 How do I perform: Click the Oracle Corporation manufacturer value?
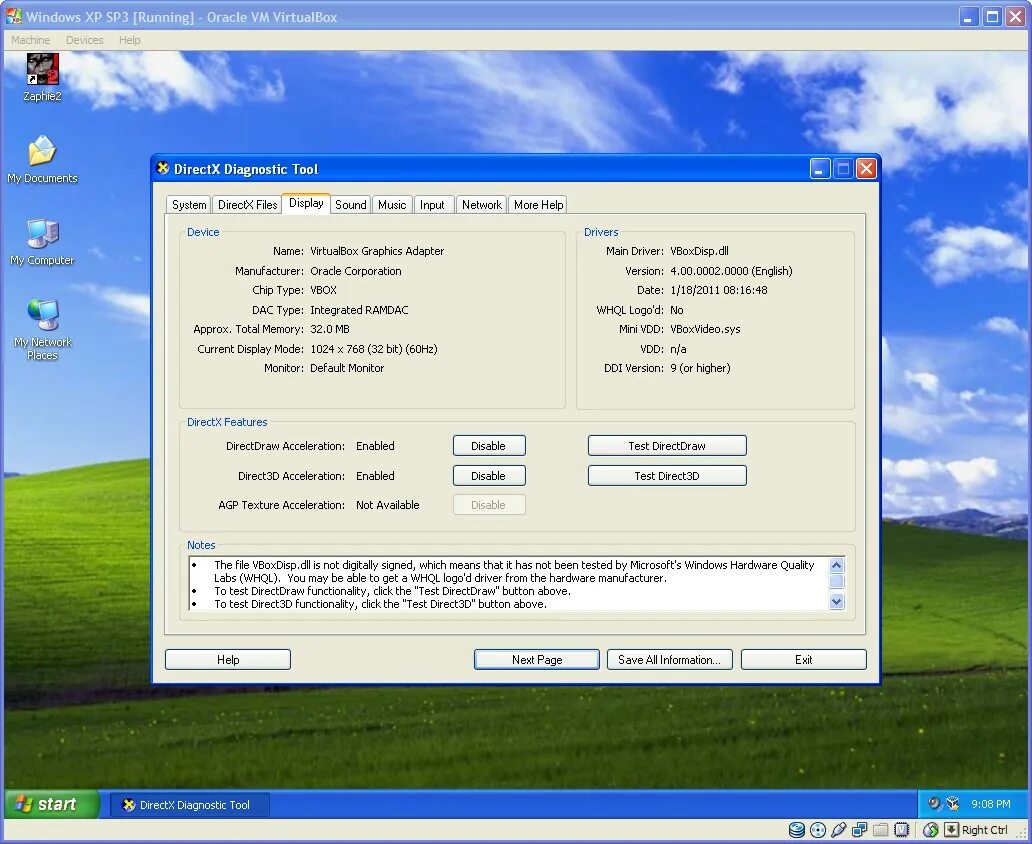click(x=355, y=271)
